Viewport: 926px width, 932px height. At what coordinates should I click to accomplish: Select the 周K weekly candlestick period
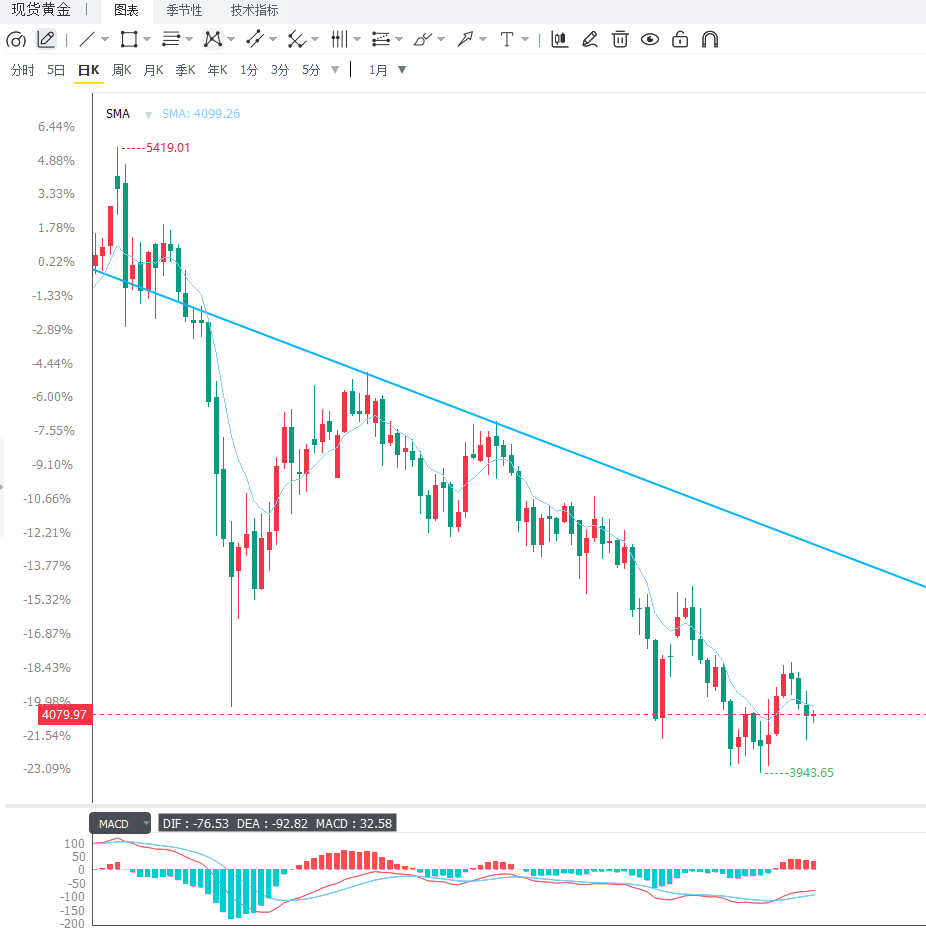tap(122, 70)
